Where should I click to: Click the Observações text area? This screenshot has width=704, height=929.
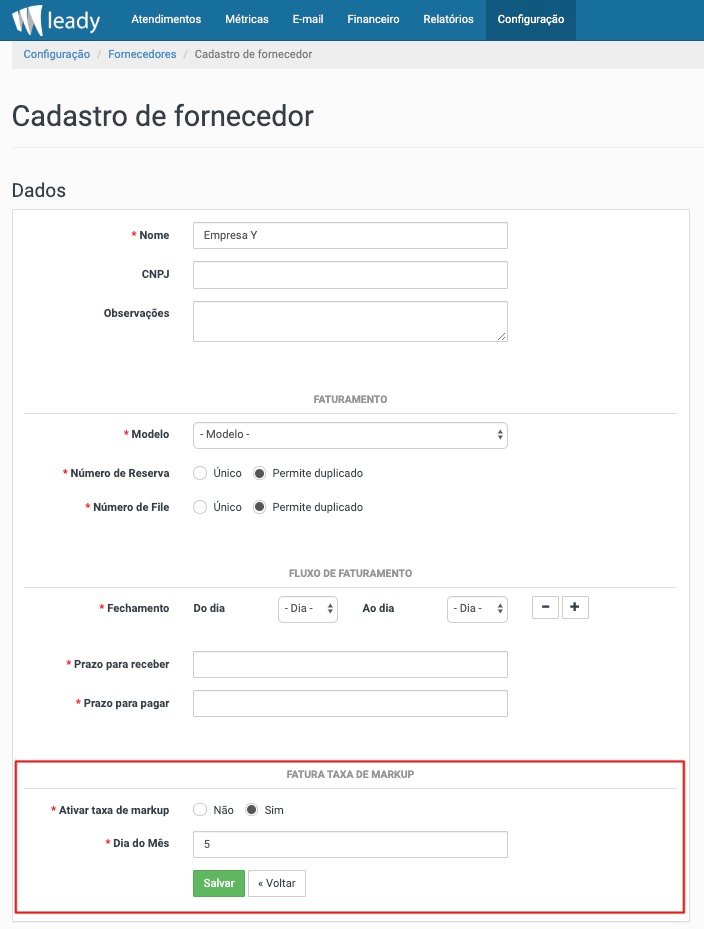[350, 321]
